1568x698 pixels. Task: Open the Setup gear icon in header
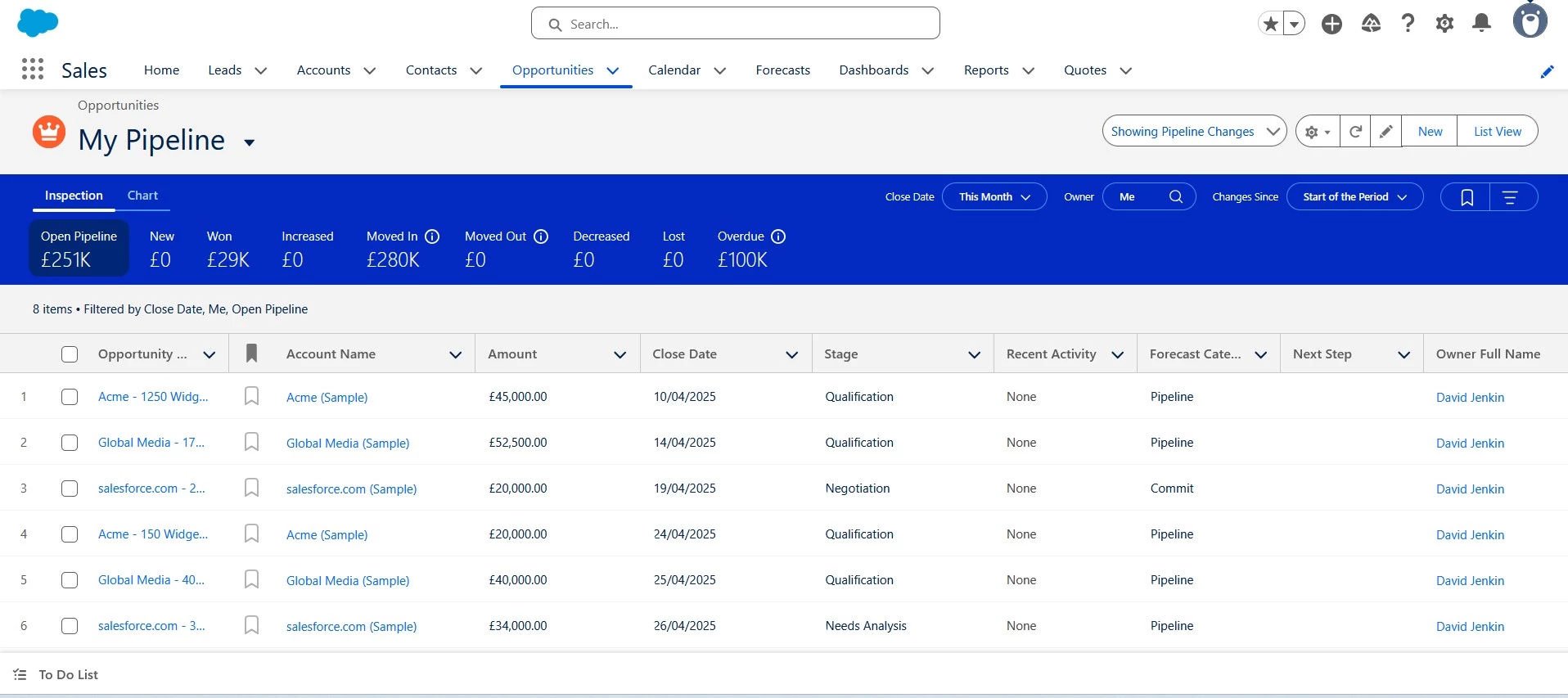1444,24
